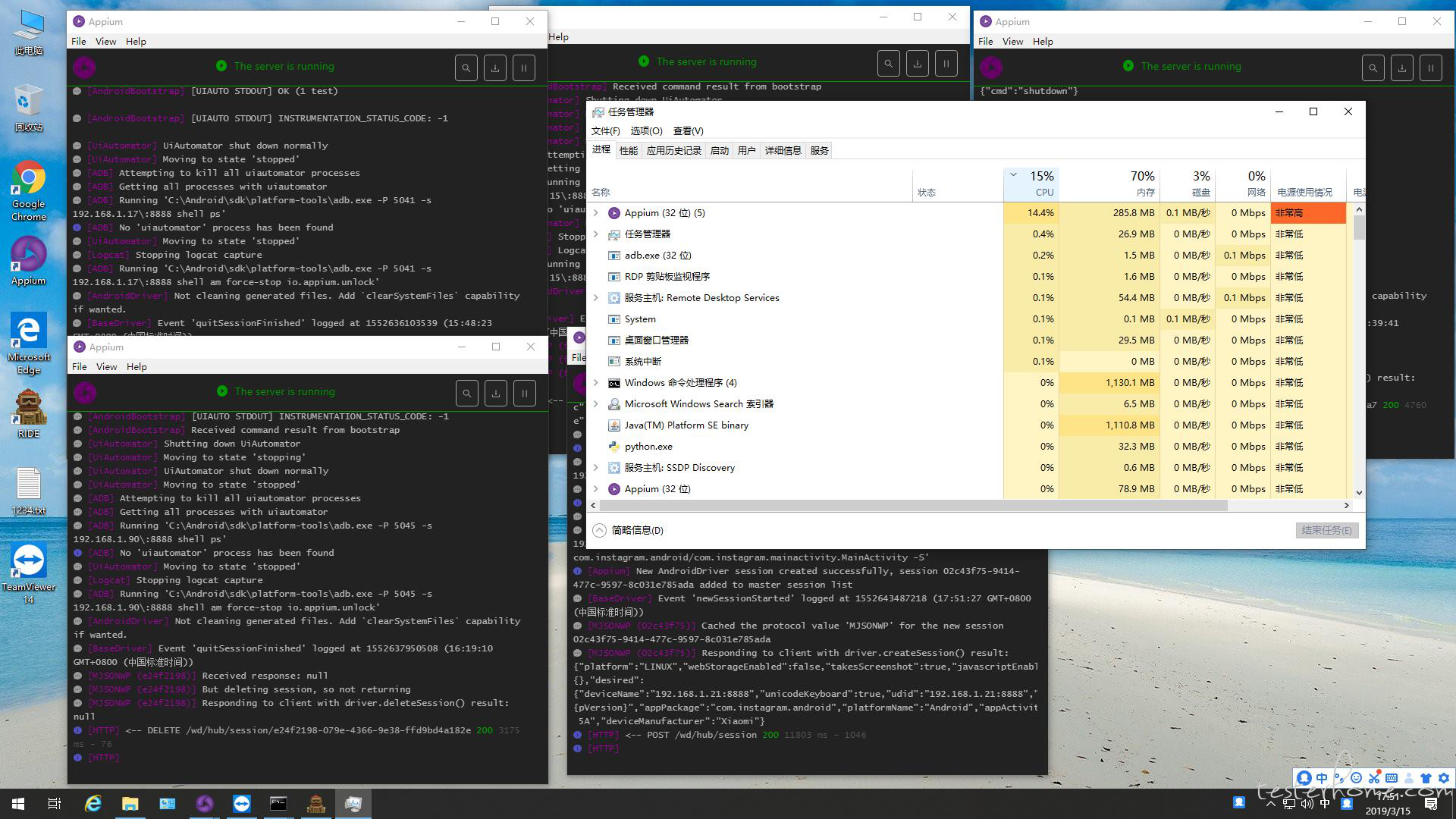Open 文件(F) menu in Task Manager
Image resolution: width=1456 pixels, height=819 pixels.
tap(605, 131)
